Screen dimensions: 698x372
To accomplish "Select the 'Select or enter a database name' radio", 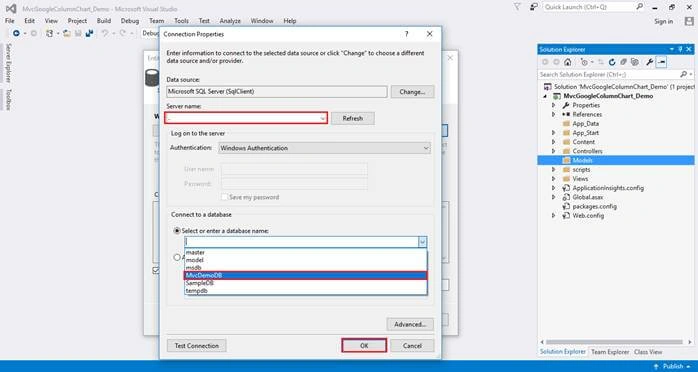I will pyautogui.click(x=177, y=231).
